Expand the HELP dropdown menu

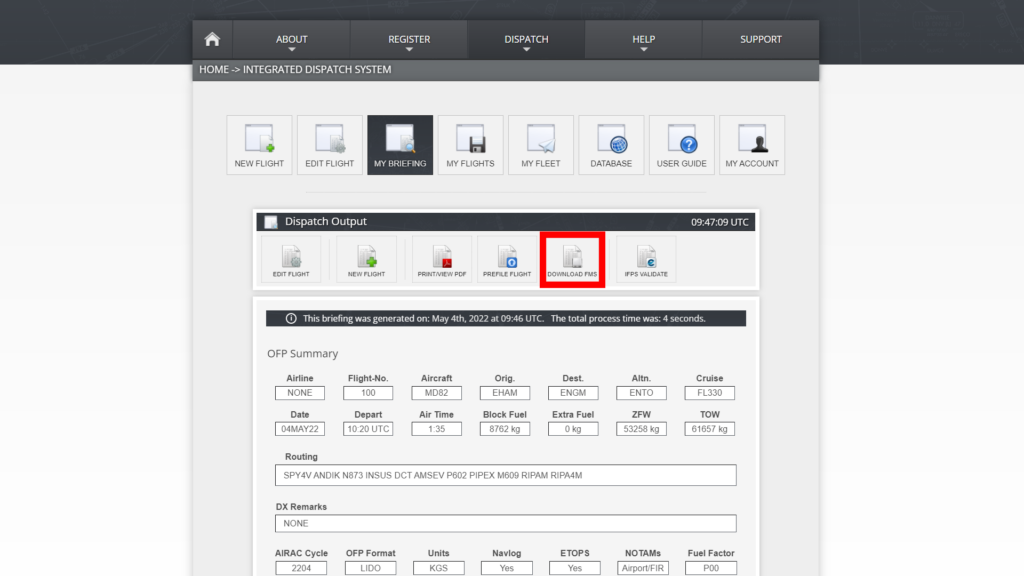pos(643,39)
